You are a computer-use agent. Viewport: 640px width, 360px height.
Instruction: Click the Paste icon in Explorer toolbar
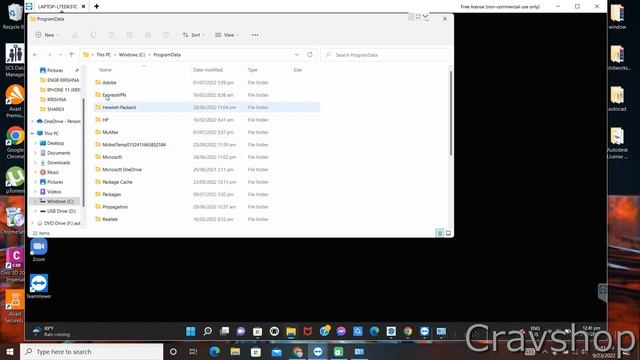[x=111, y=35]
